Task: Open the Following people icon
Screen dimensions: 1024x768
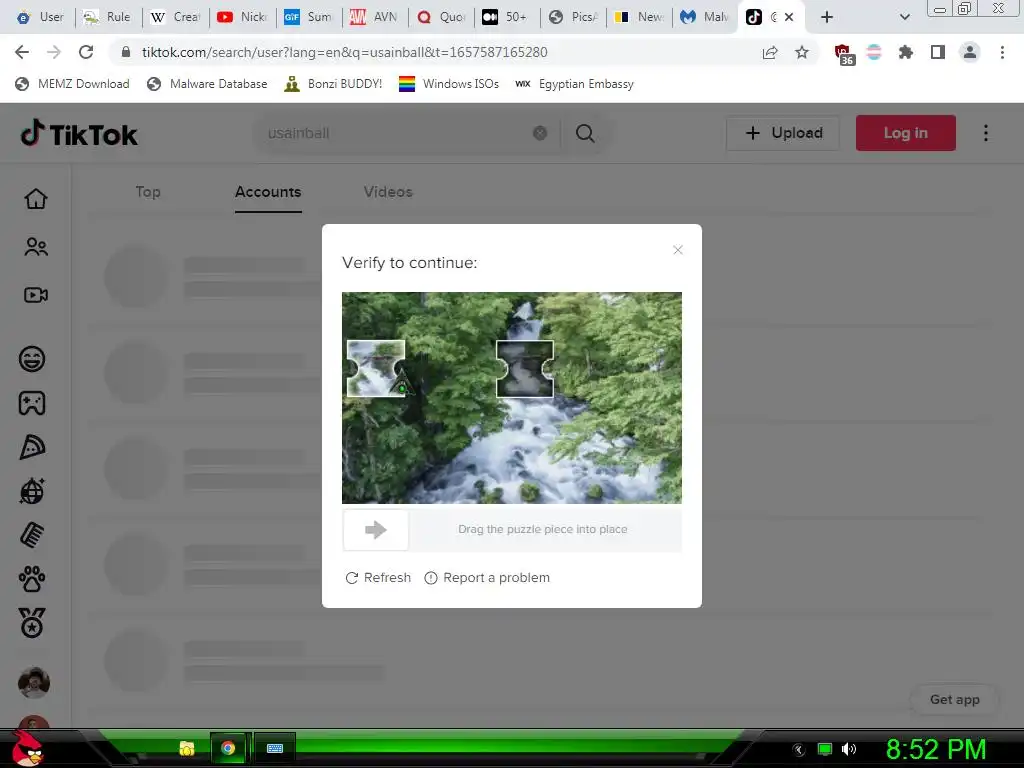Action: (36, 247)
